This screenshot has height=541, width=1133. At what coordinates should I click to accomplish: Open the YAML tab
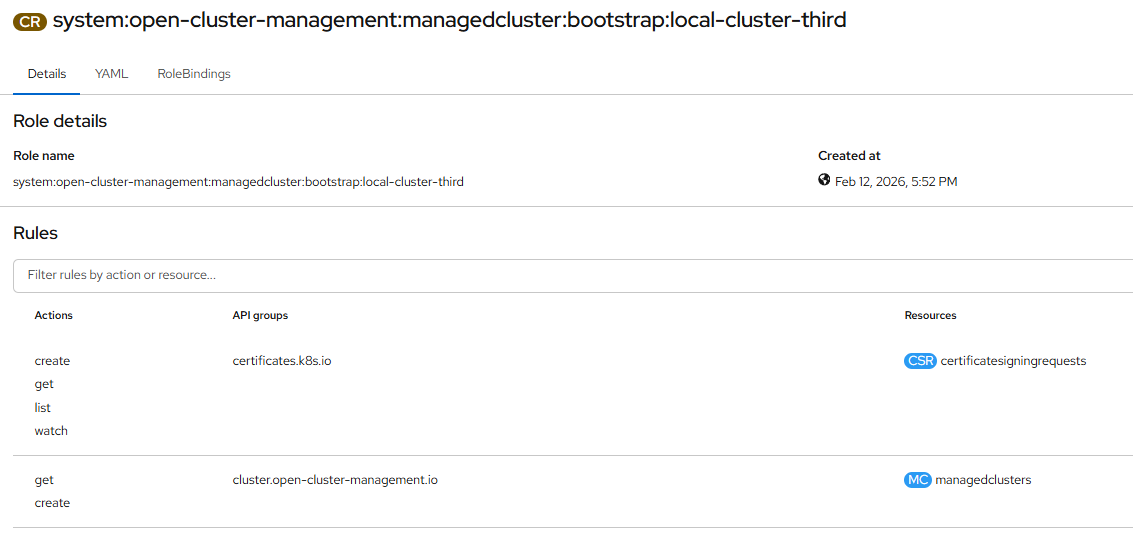111,74
